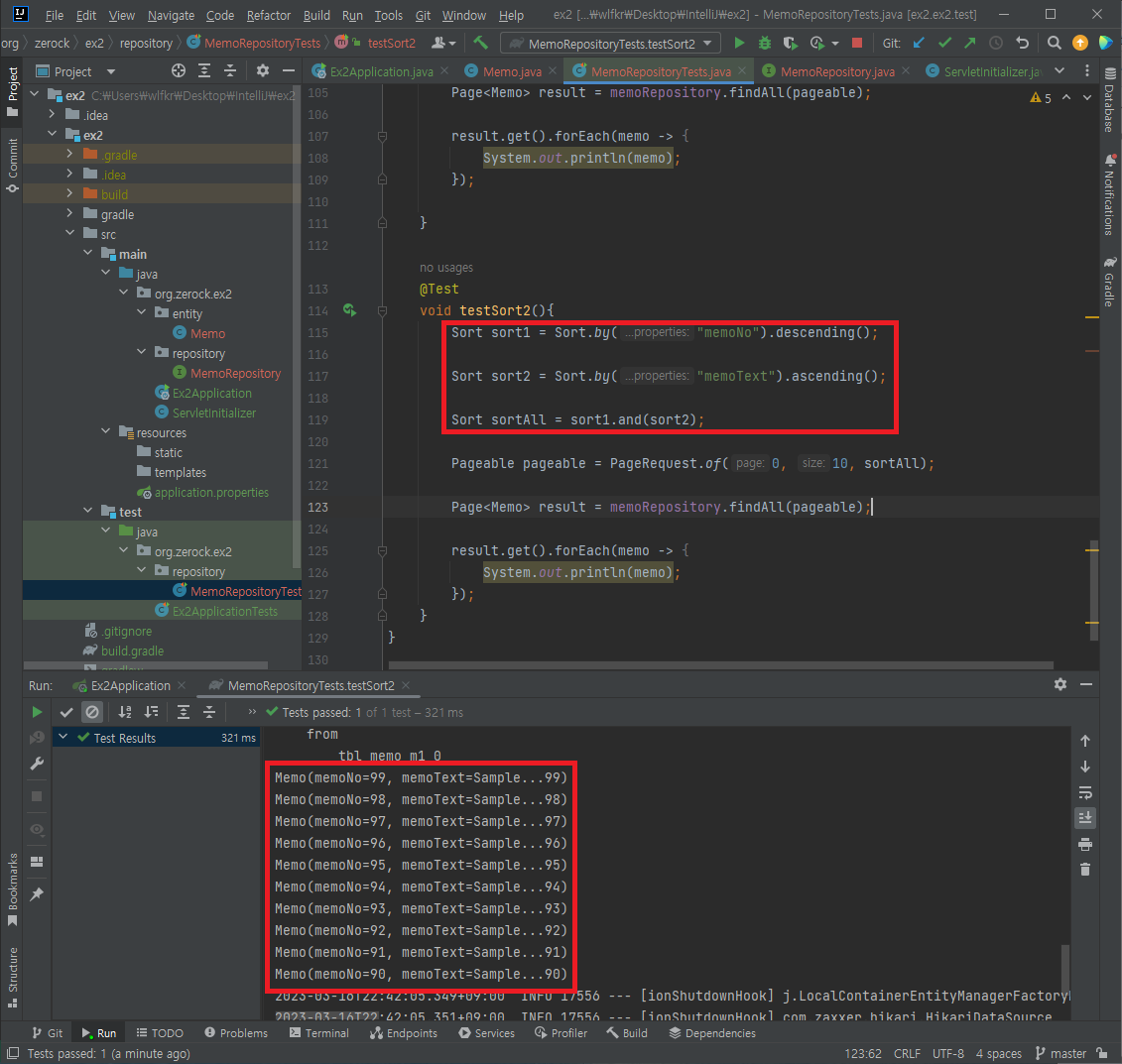Build project with hammer icon
This screenshot has height=1064, width=1122.
pyautogui.click(x=481, y=43)
